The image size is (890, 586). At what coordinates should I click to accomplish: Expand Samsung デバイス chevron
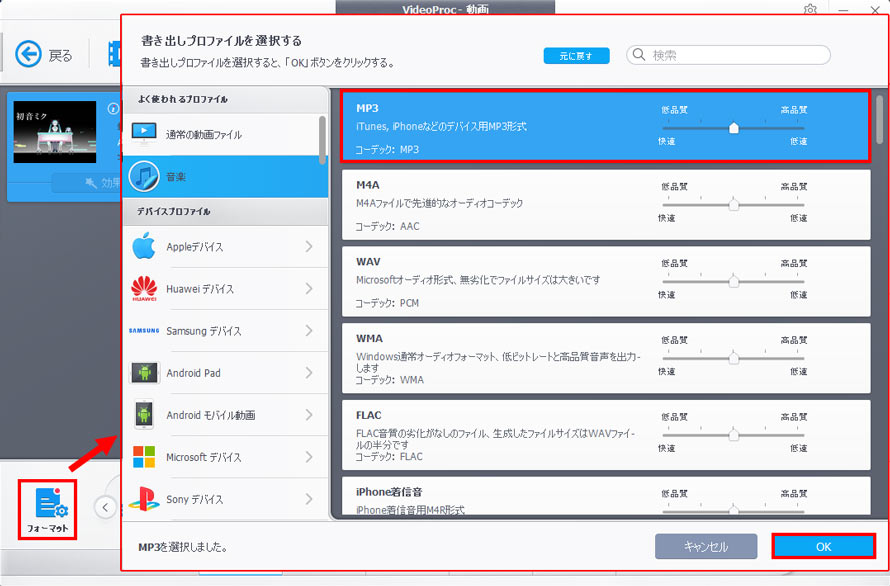pos(309,330)
